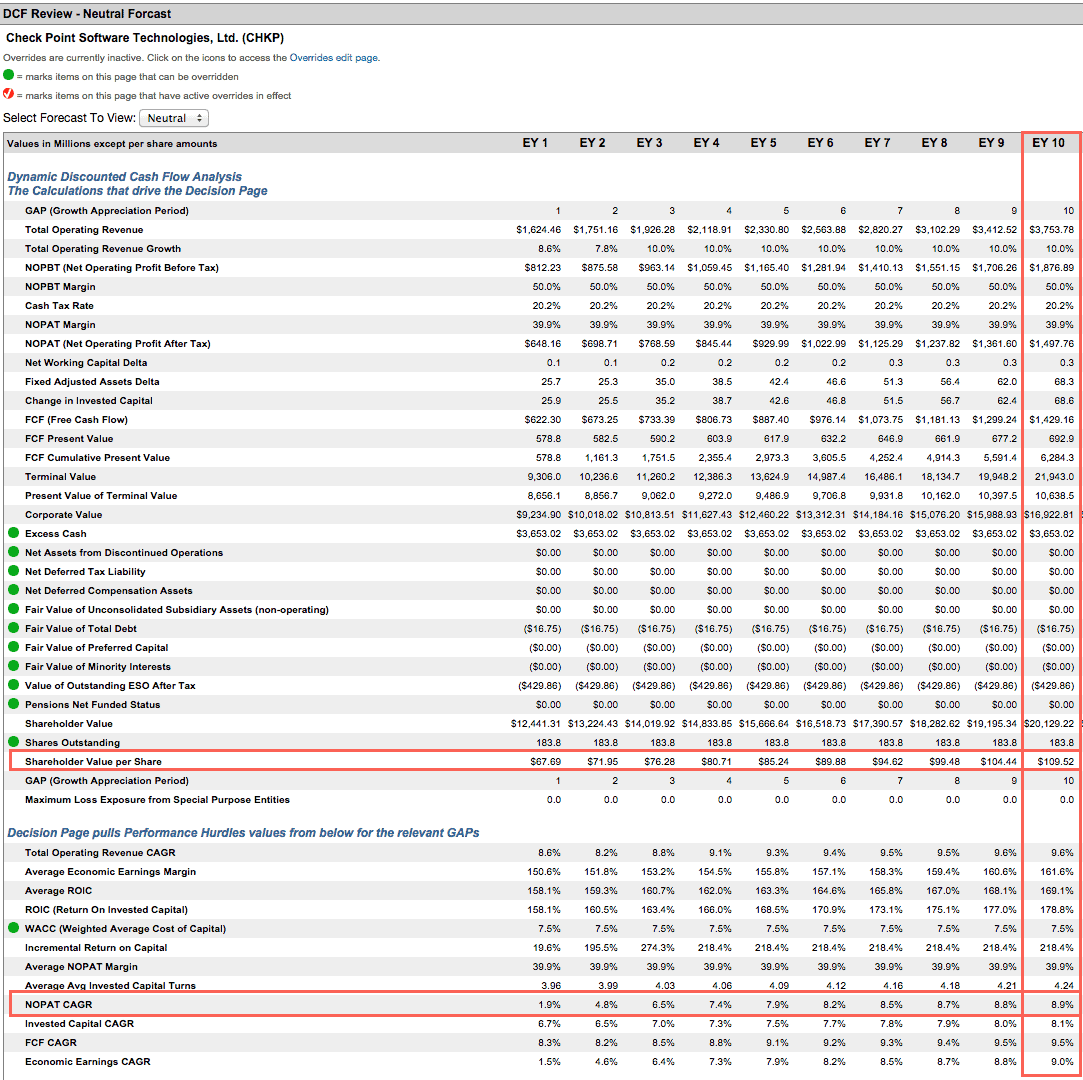The width and height of the screenshot is (1083, 1080).
Task: Click override dot for Fair Value of Preferred Capital
Action: 13,647
